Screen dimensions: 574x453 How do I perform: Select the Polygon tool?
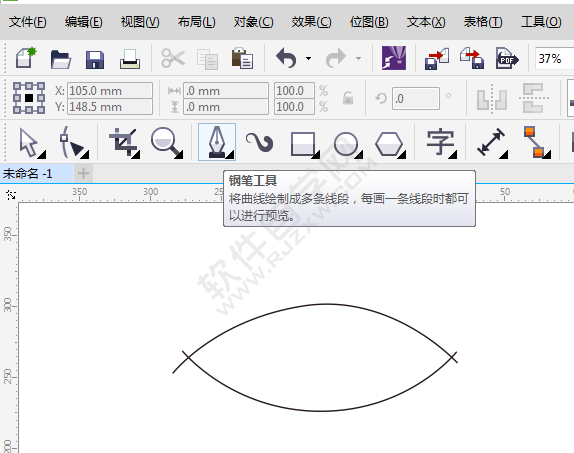pyautogui.click(x=389, y=144)
